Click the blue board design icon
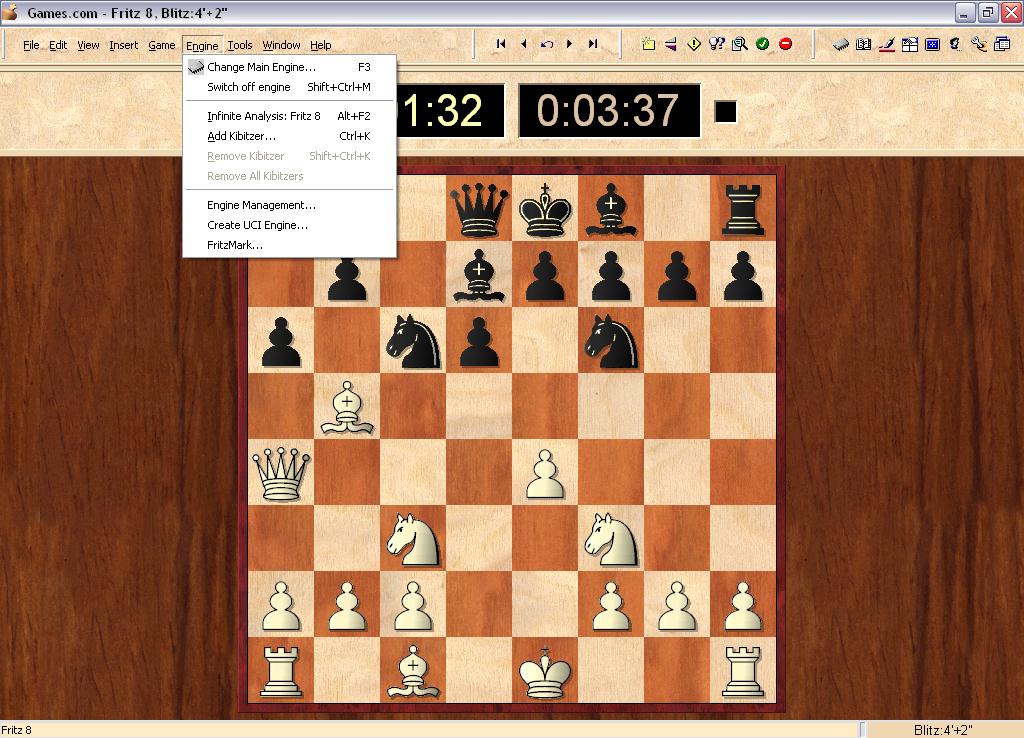1024x738 pixels. click(x=933, y=44)
